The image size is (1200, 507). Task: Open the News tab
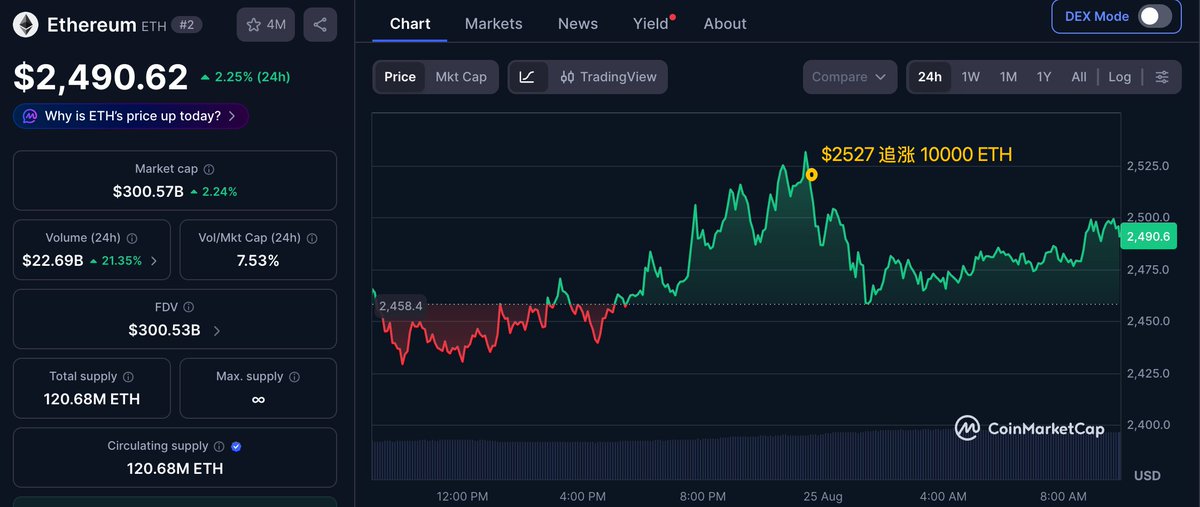[578, 23]
